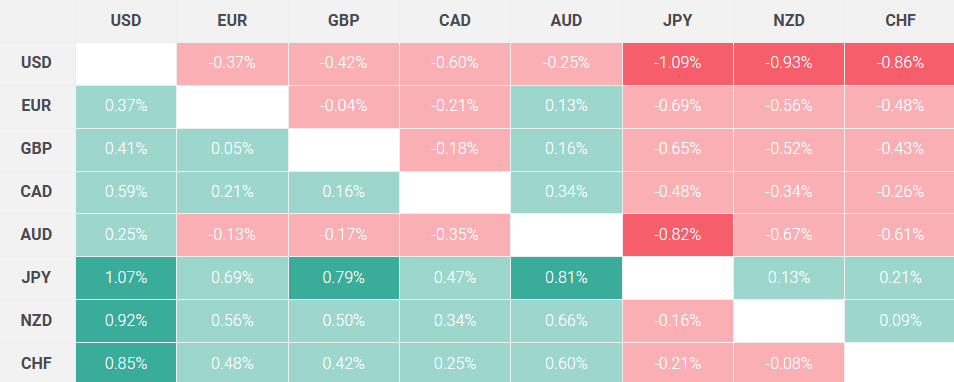The image size is (954, 382).
Task: Select the -0.60% USD/CAD cell
Action: click(x=455, y=64)
